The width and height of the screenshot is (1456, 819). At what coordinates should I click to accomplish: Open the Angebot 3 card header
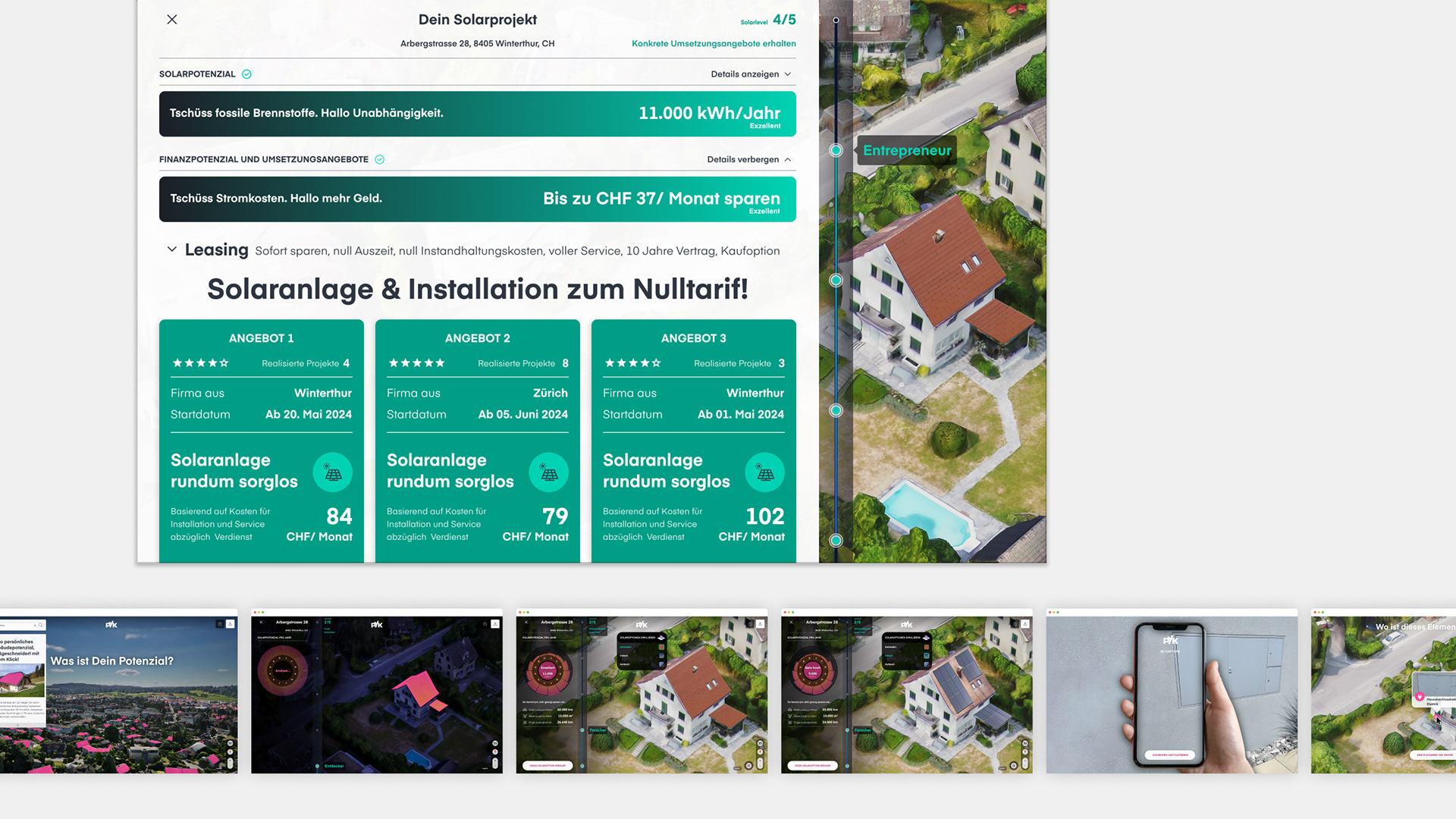[x=694, y=338]
